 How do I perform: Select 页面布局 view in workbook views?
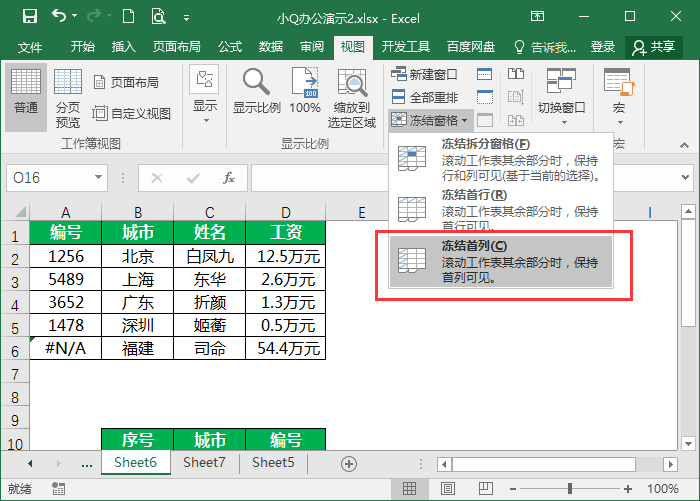pyautogui.click(x=126, y=83)
